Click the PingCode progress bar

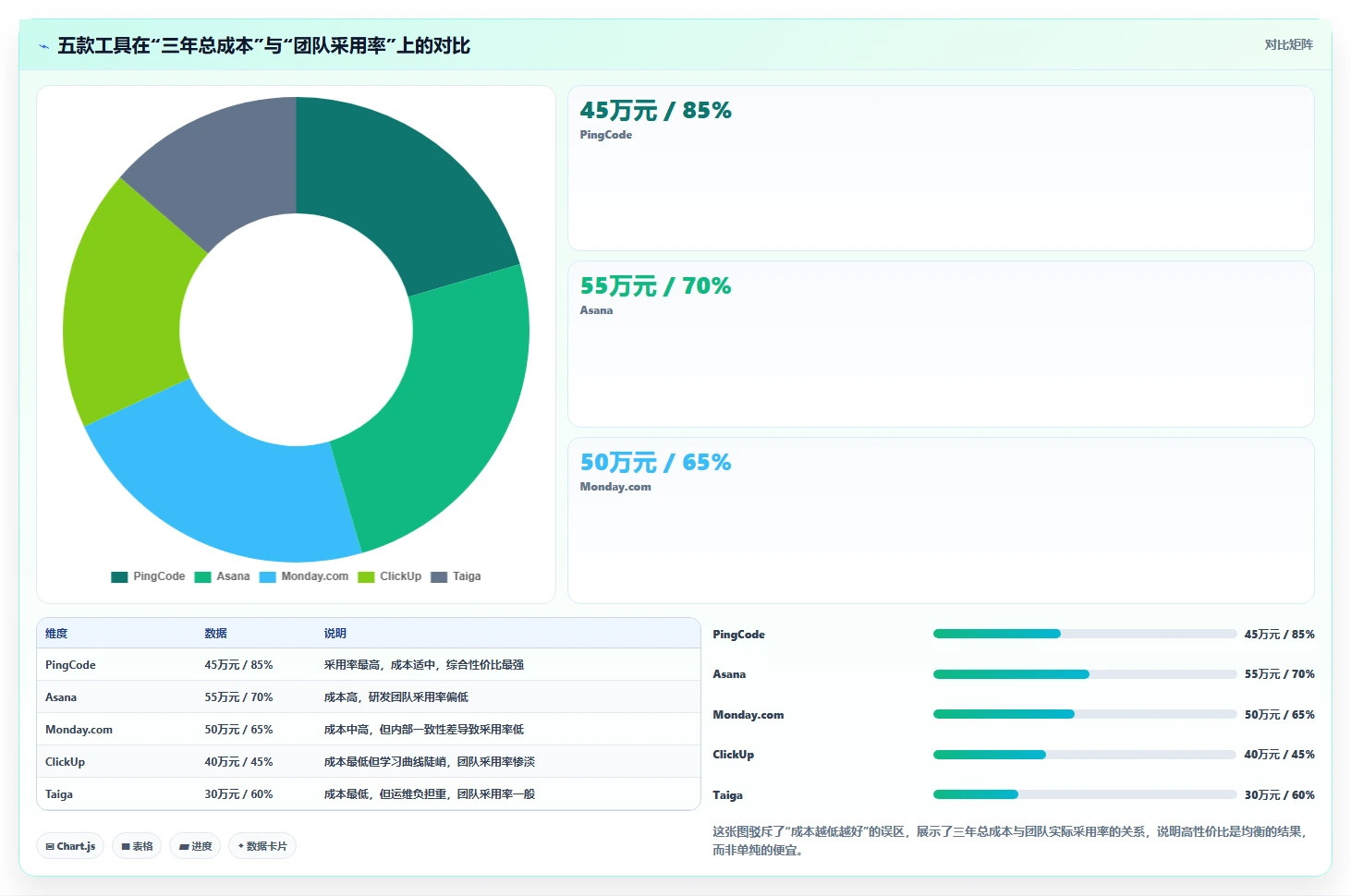pos(1085,634)
